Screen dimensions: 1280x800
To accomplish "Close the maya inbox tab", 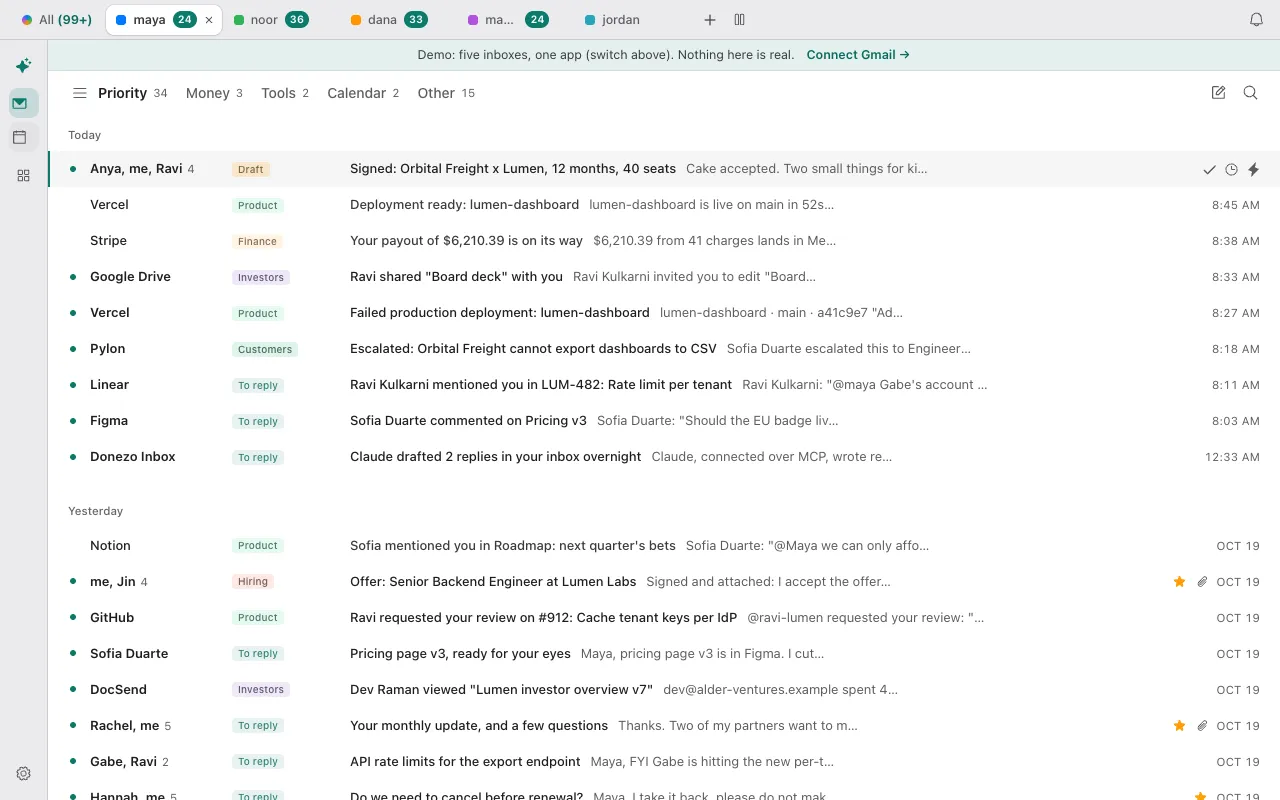I will pos(209,20).
